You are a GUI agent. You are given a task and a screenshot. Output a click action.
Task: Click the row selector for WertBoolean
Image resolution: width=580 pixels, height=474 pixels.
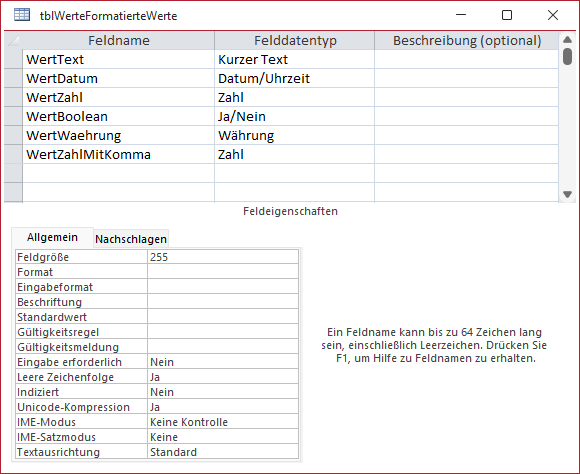pyautogui.click(x=13, y=116)
